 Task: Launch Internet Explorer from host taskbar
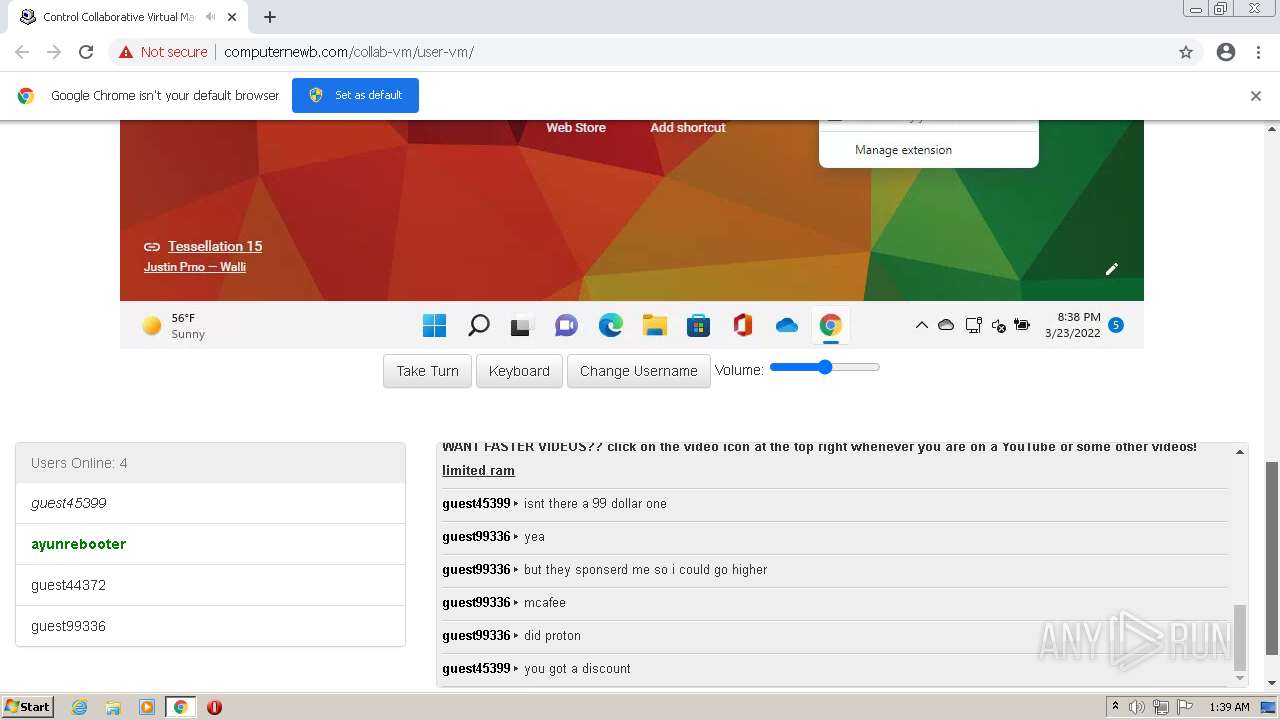point(80,707)
